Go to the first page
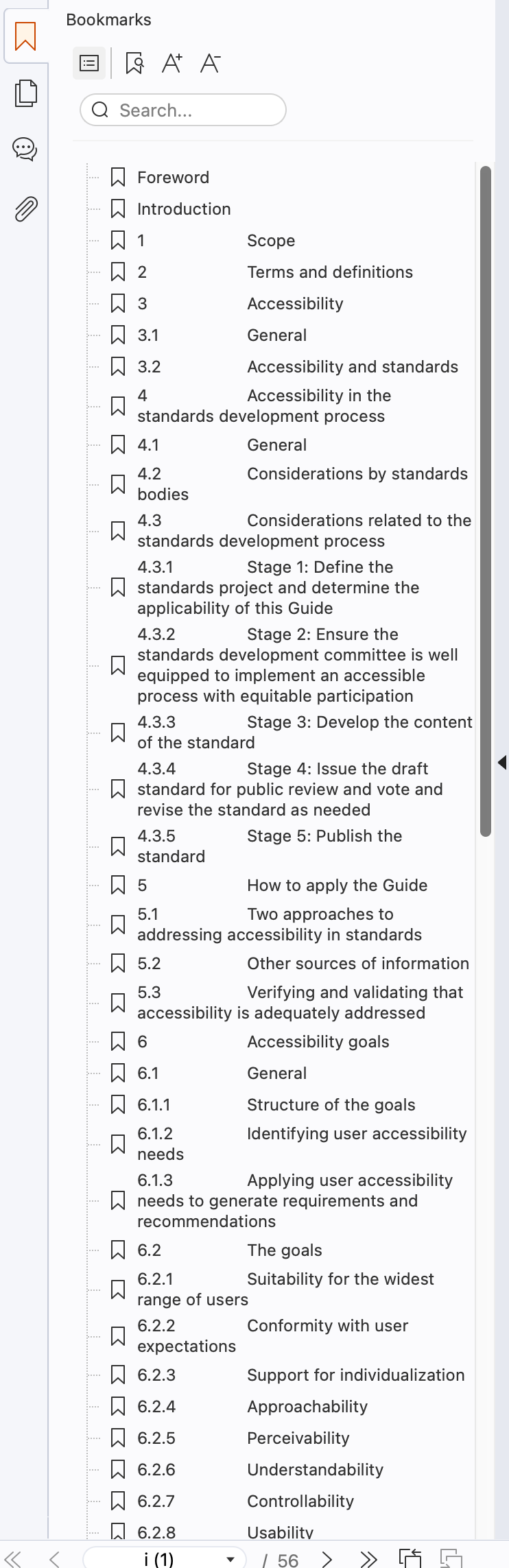This screenshot has height=1568, width=509. 13,1558
